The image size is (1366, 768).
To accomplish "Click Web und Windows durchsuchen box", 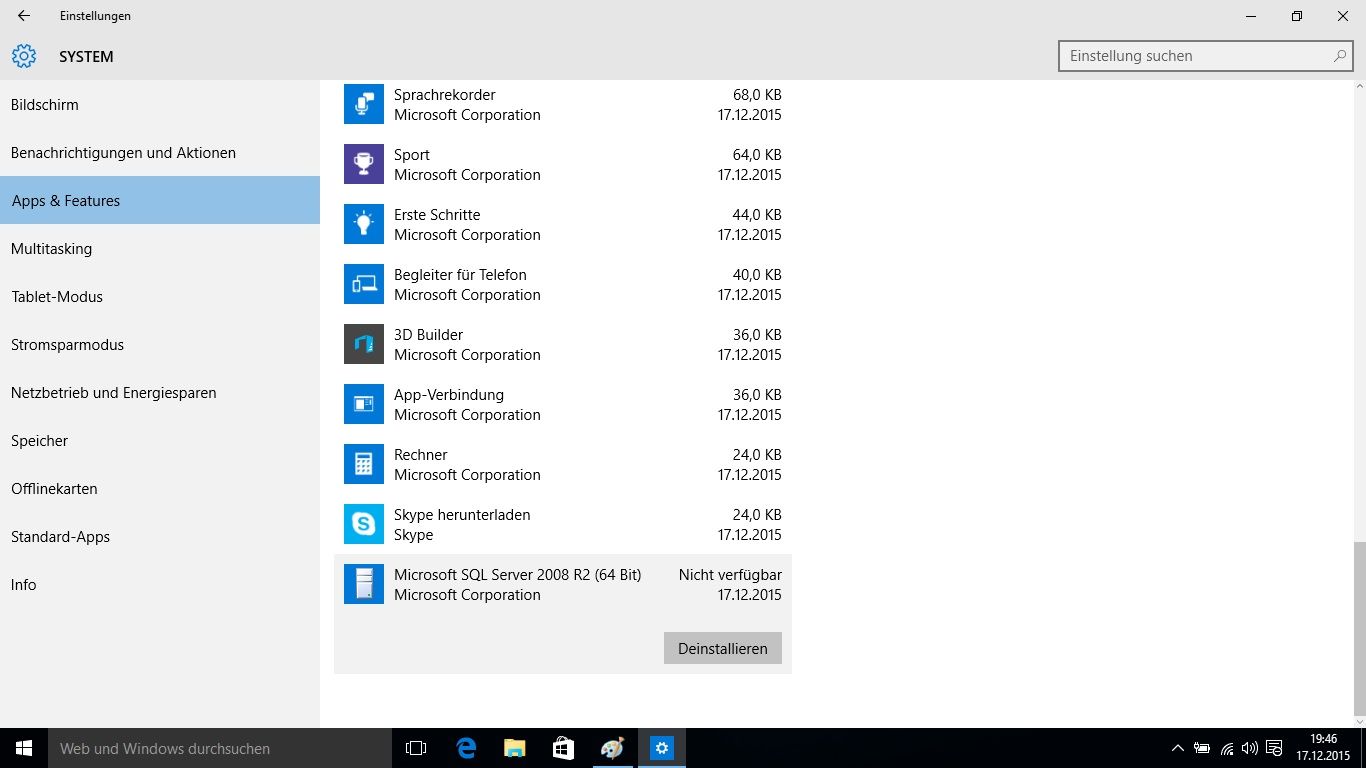I will click(220, 748).
